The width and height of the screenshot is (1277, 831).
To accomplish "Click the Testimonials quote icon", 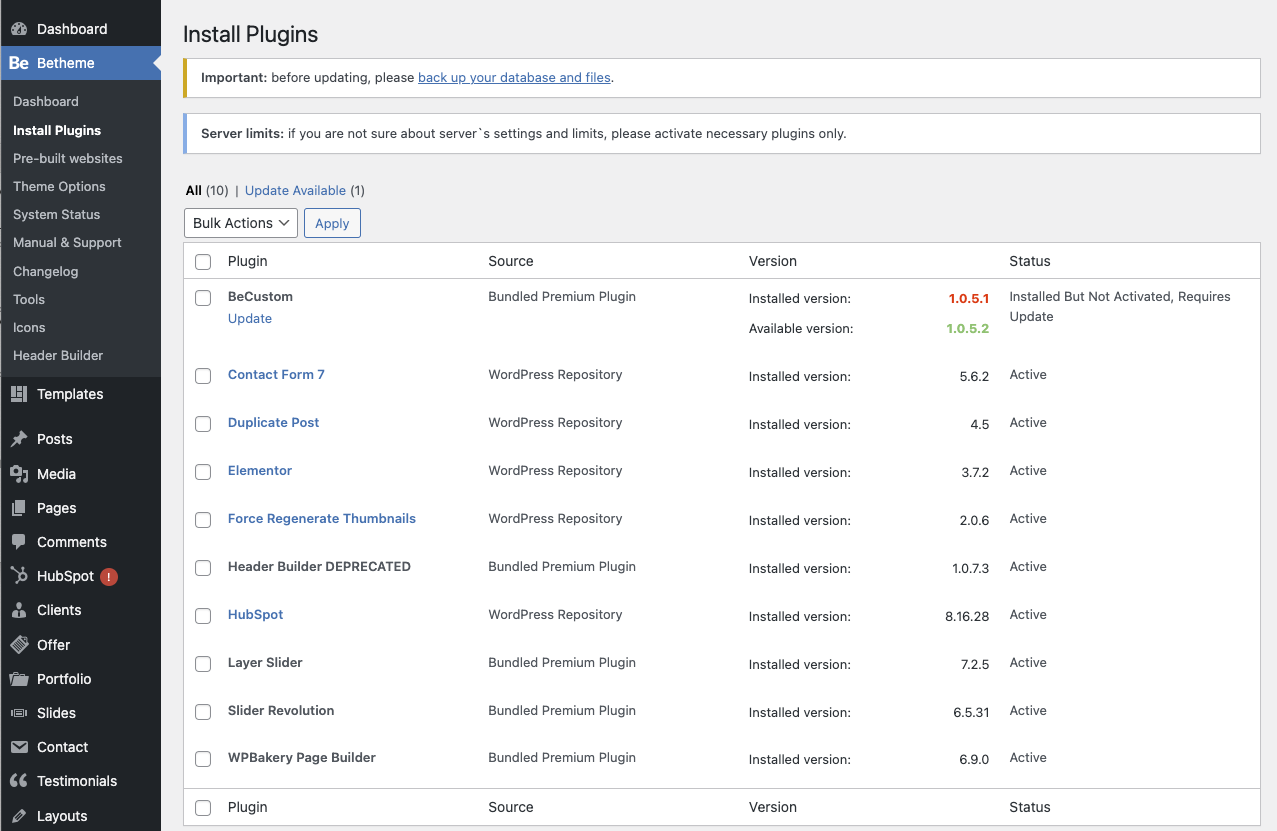I will coord(19,781).
